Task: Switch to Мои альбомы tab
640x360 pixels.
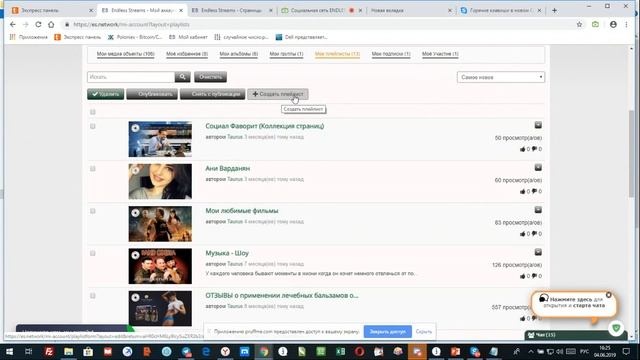Action: [x=239, y=54]
